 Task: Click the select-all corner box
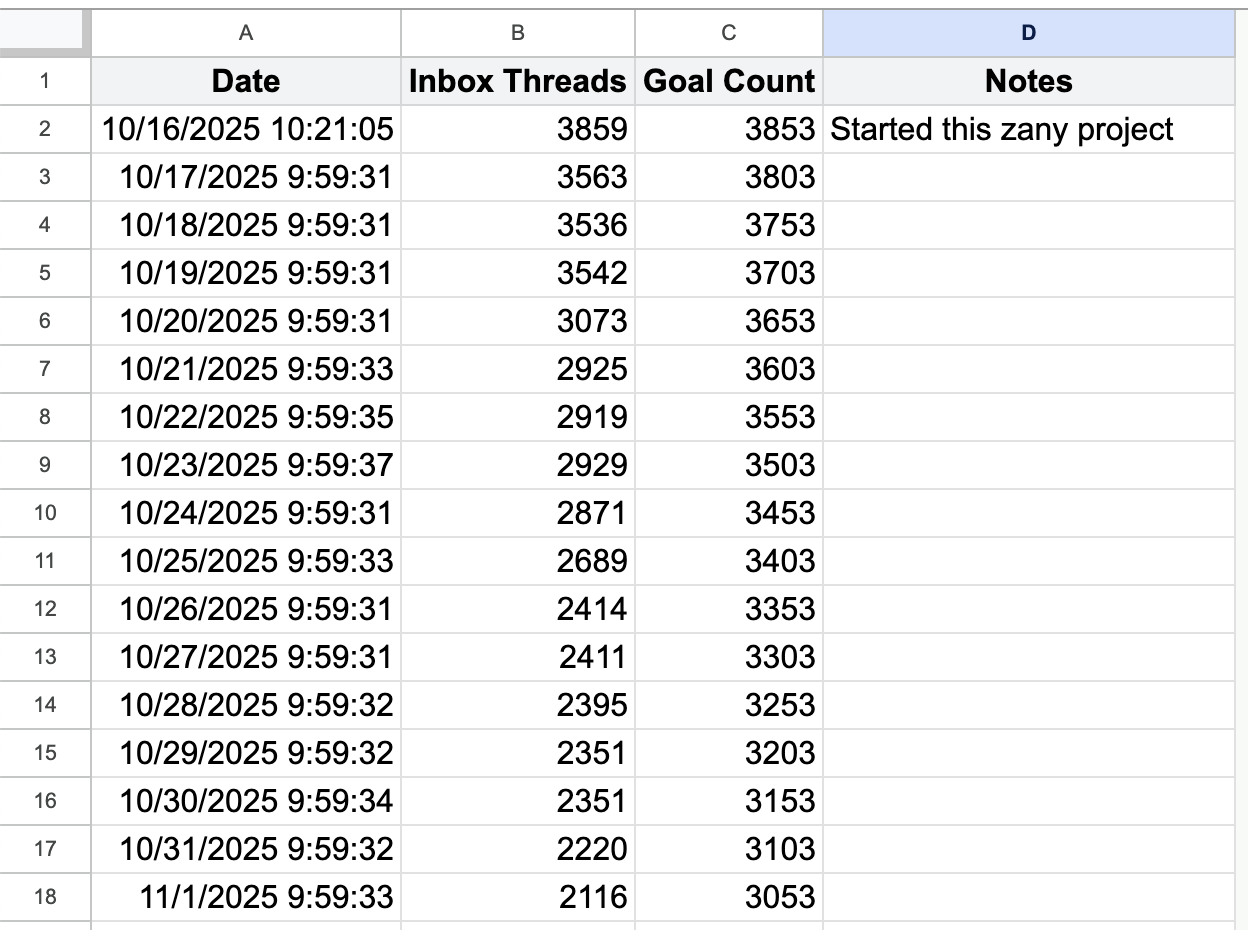point(45,33)
